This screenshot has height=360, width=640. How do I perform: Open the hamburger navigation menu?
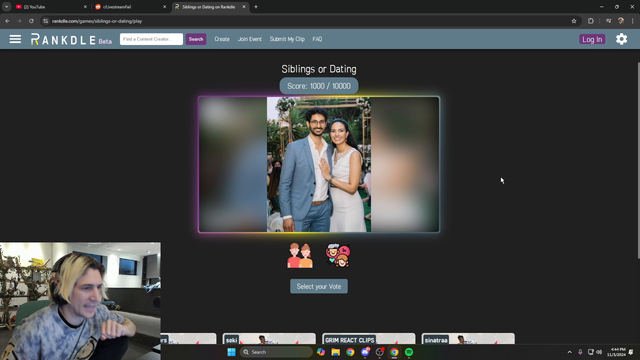coord(15,39)
